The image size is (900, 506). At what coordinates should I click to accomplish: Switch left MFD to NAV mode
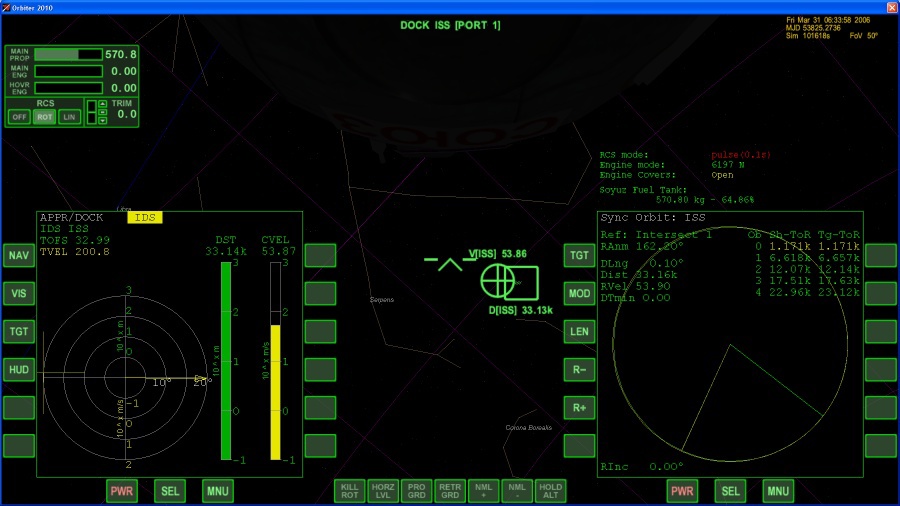point(18,255)
